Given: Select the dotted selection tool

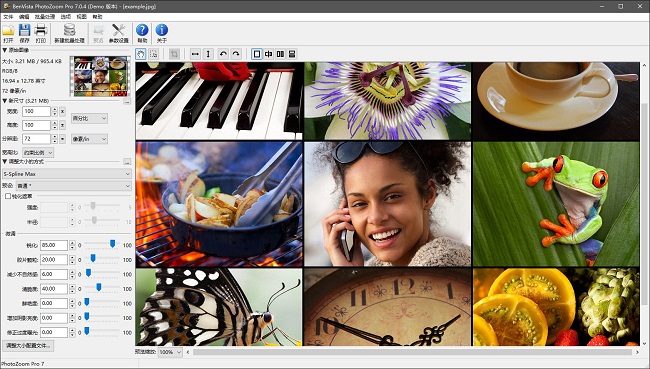Looking at the screenshot, I should 153,54.
